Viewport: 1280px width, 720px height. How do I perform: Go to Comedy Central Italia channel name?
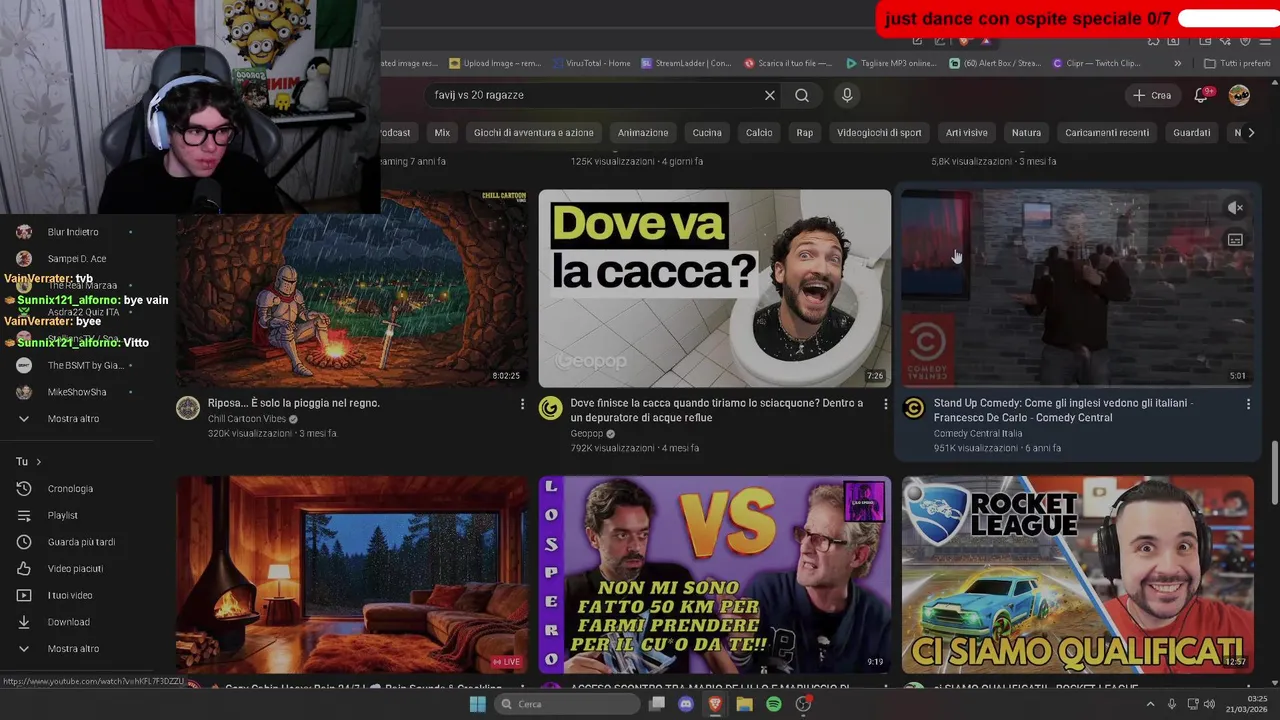[978, 434]
